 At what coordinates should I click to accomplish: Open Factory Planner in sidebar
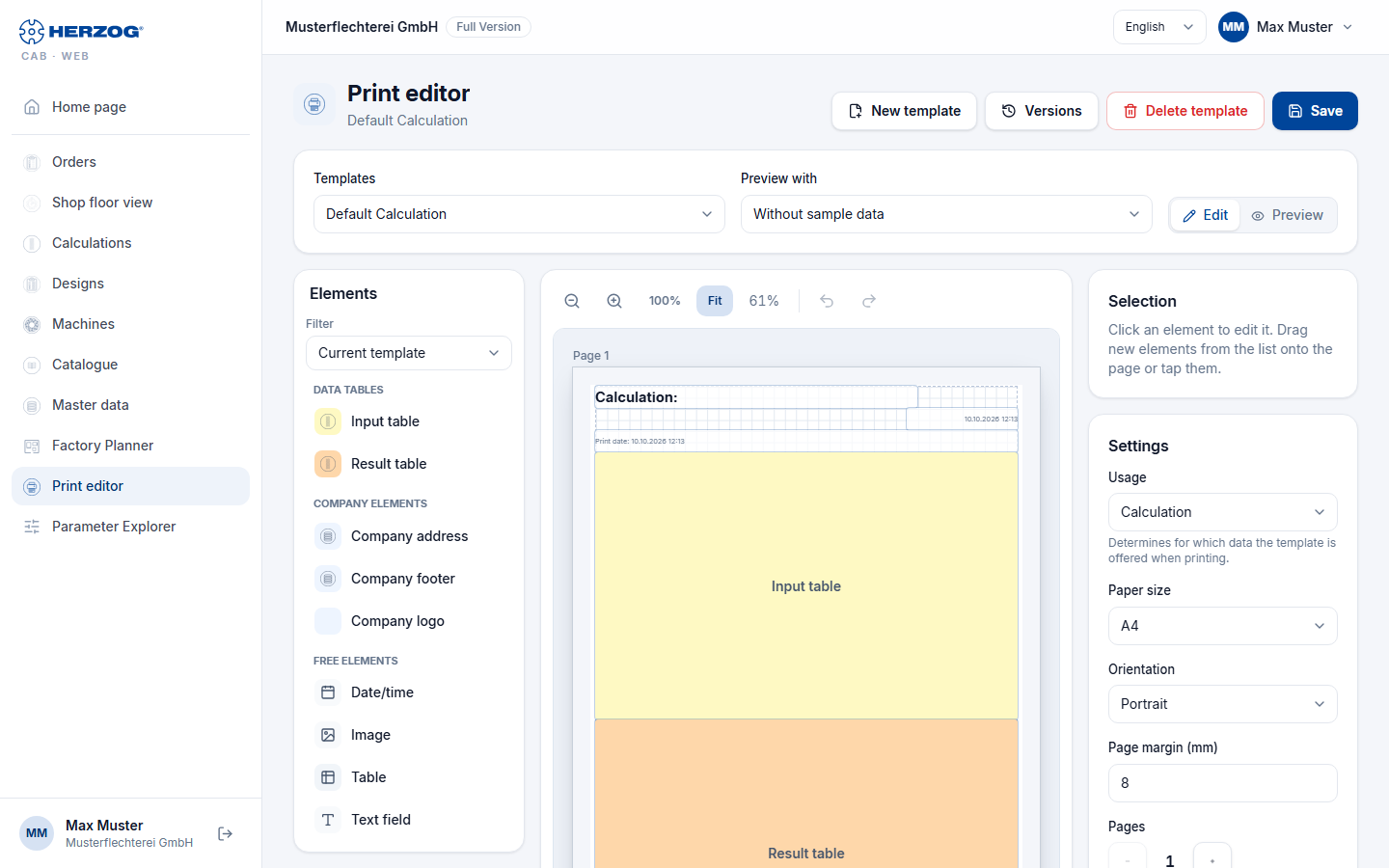[x=130, y=446]
